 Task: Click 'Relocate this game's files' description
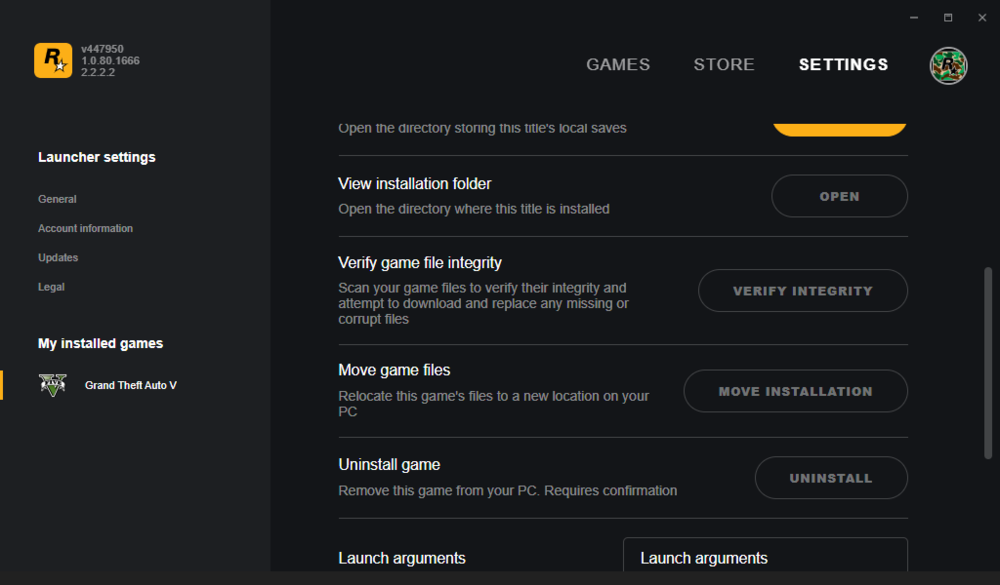coord(494,403)
